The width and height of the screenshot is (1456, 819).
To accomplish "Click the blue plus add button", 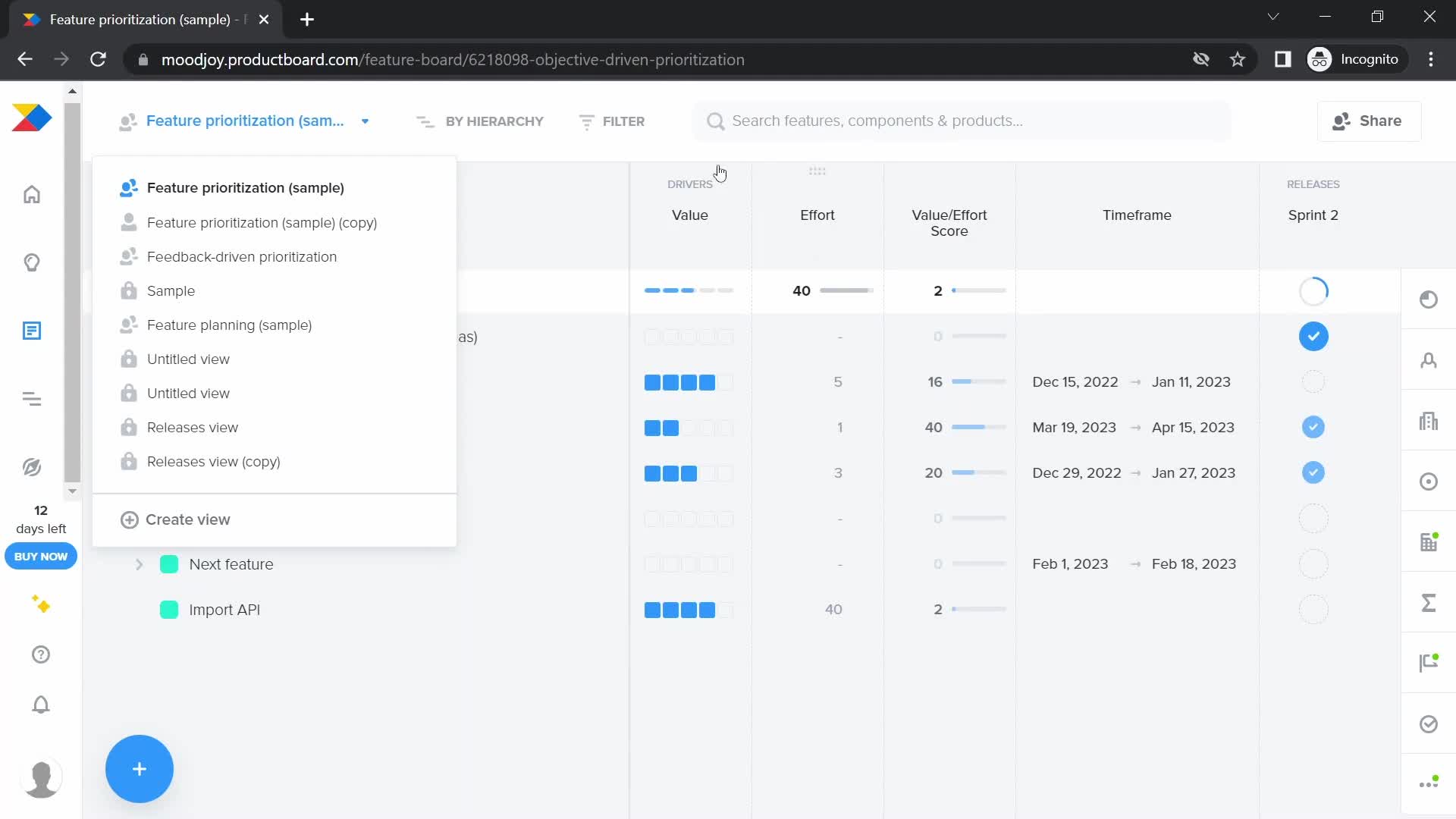I will pos(140,769).
